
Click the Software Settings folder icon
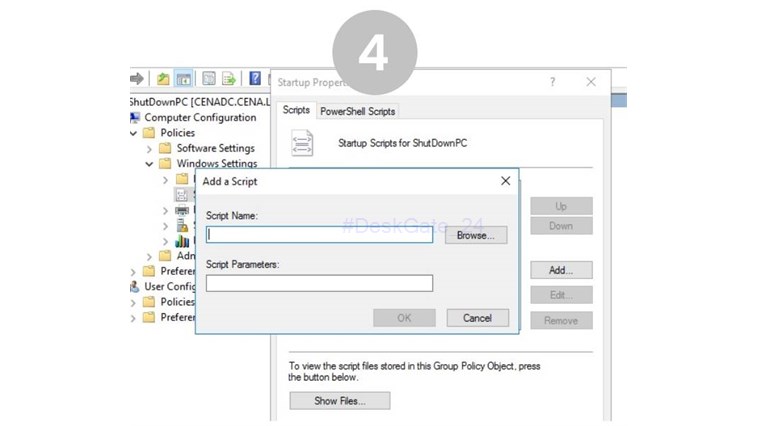click(165, 148)
